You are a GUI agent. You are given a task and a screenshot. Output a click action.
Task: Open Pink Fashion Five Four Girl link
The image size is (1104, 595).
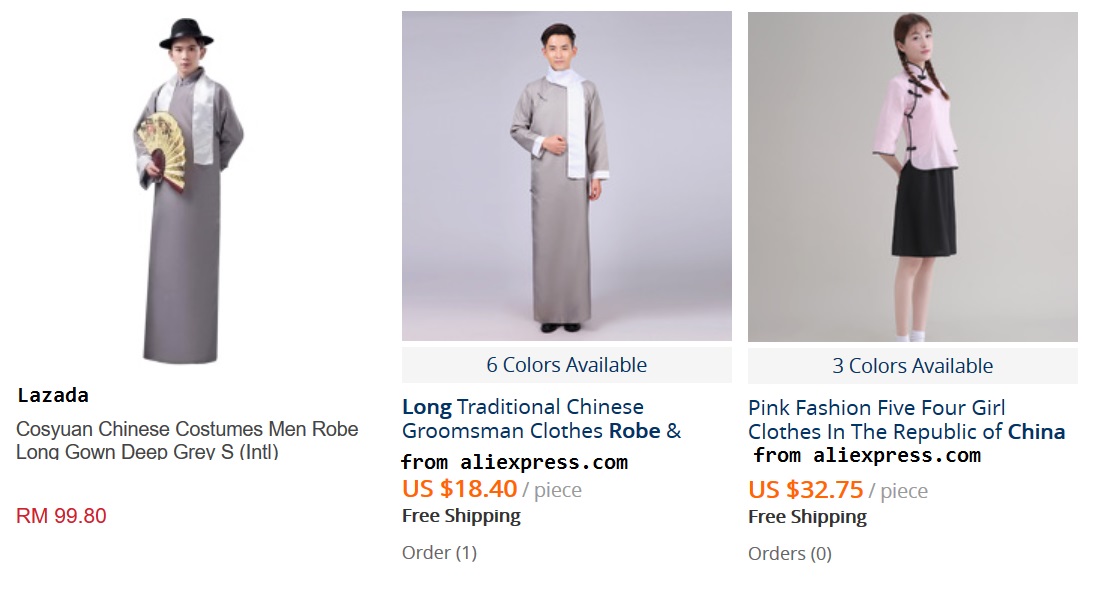pos(906,420)
